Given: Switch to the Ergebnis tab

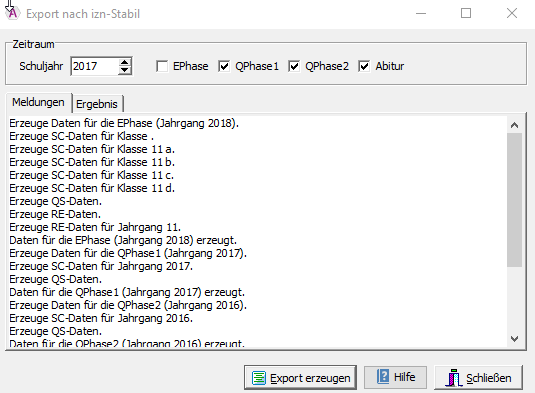Looking at the screenshot, I should pyautogui.click(x=97, y=104).
